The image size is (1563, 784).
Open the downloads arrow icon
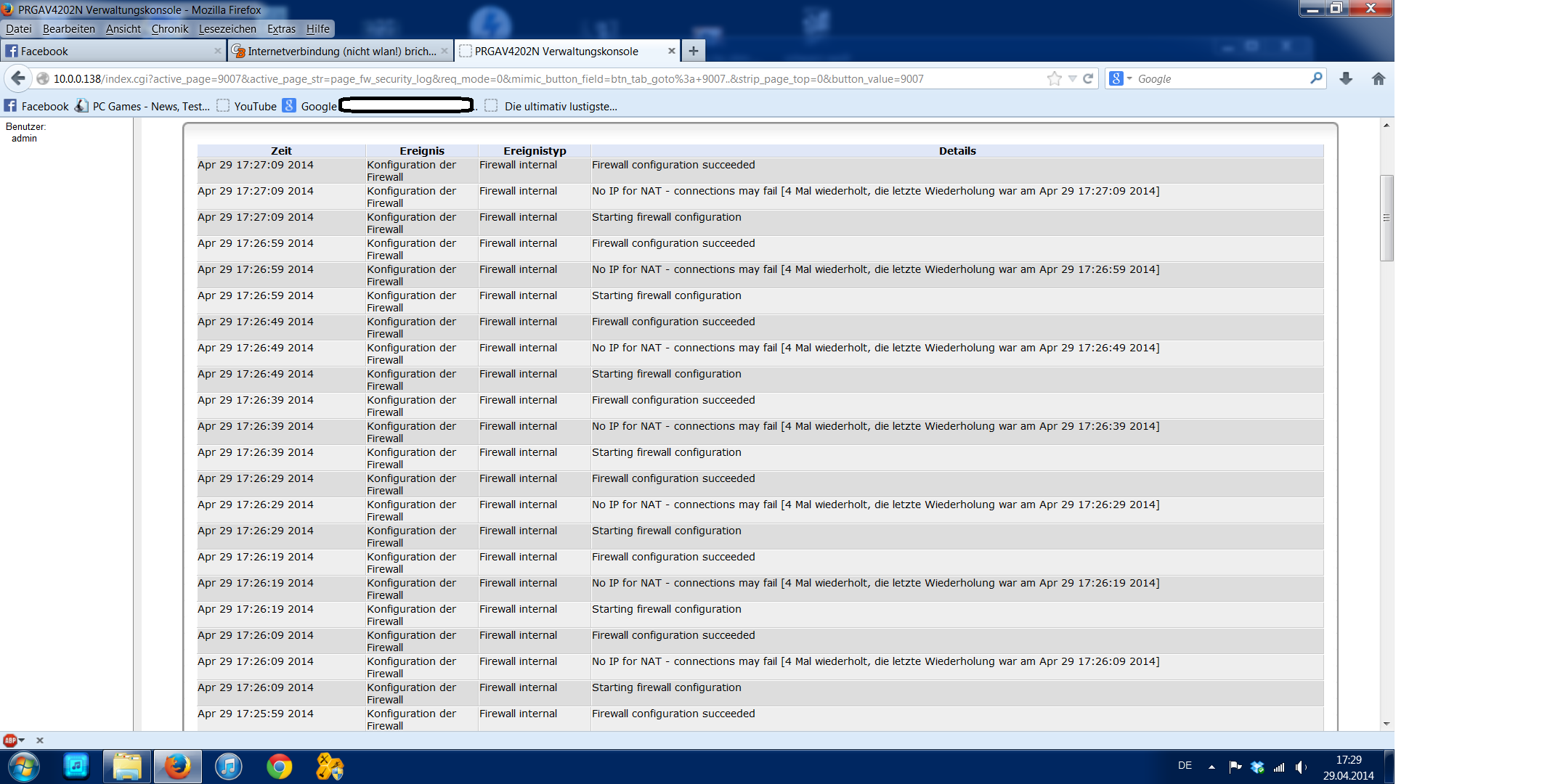[1346, 78]
